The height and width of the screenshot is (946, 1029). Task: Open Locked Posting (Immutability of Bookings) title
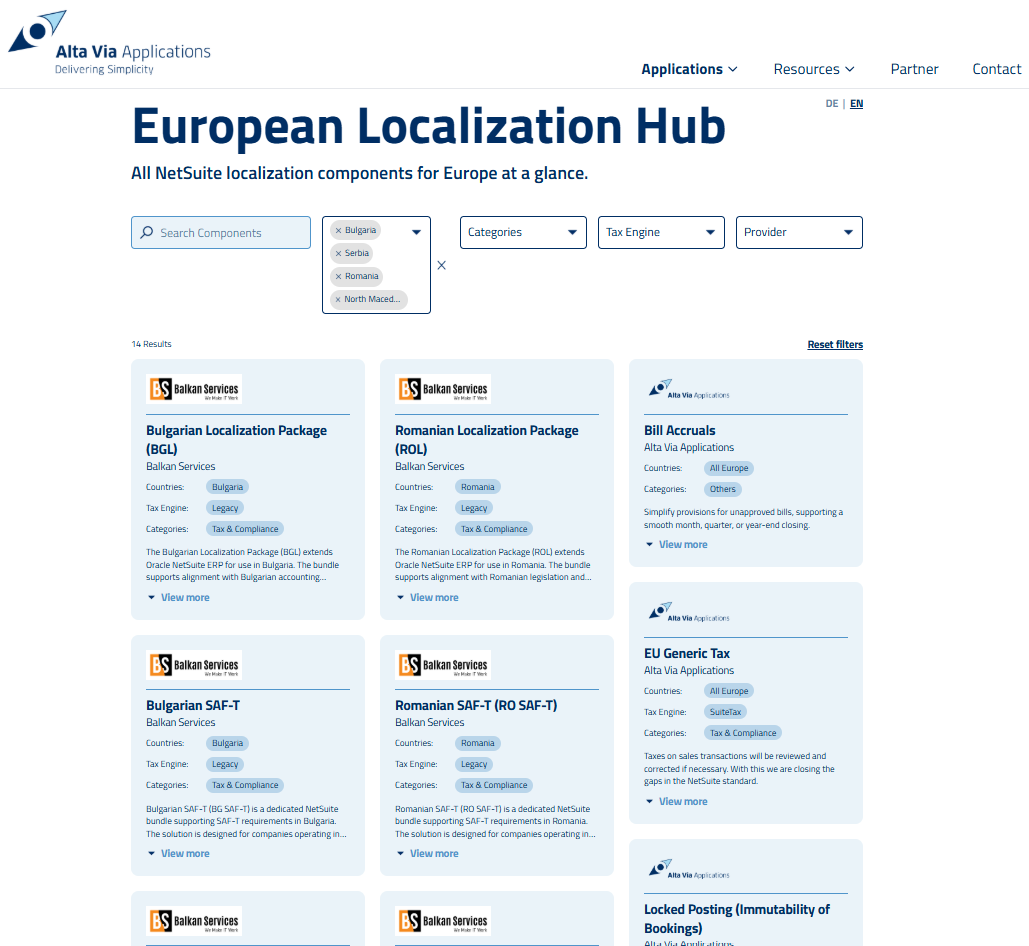[x=736, y=918]
